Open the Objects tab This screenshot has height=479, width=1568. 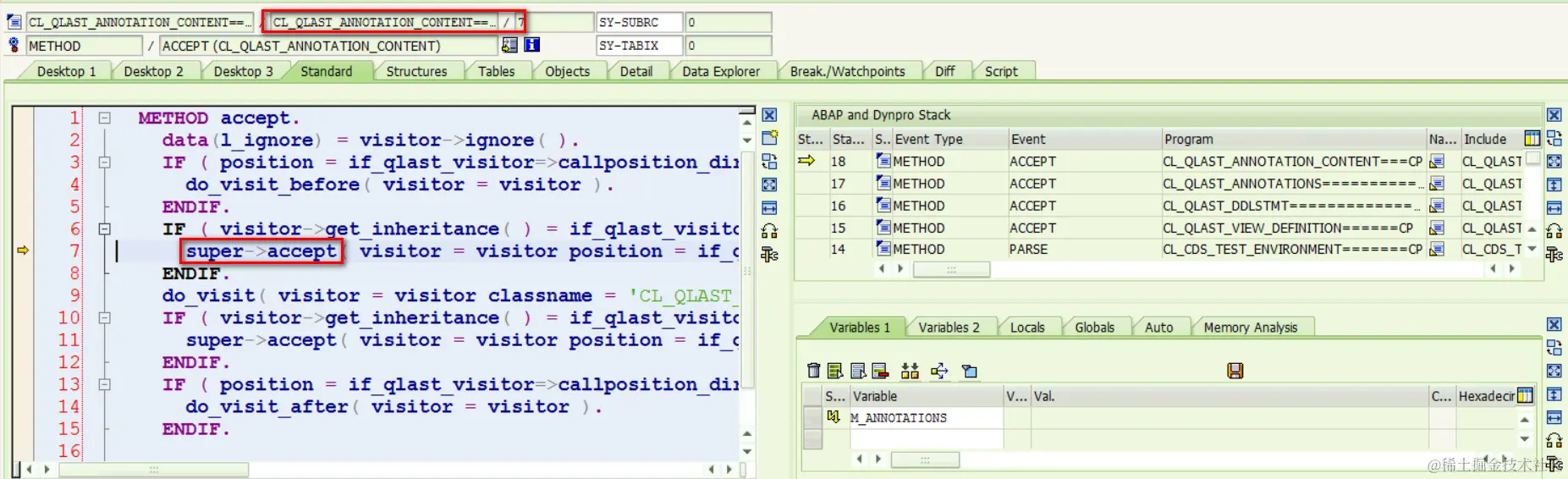pyautogui.click(x=567, y=71)
